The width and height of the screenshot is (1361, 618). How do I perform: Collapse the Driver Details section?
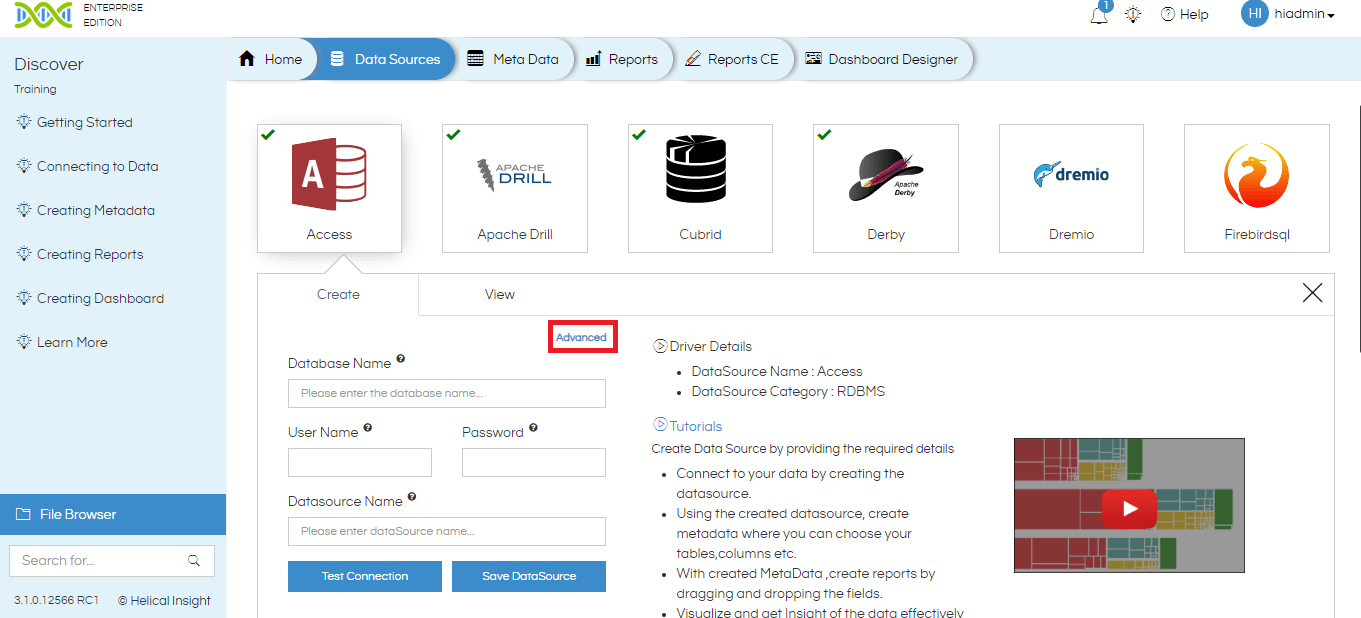point(702,346)
